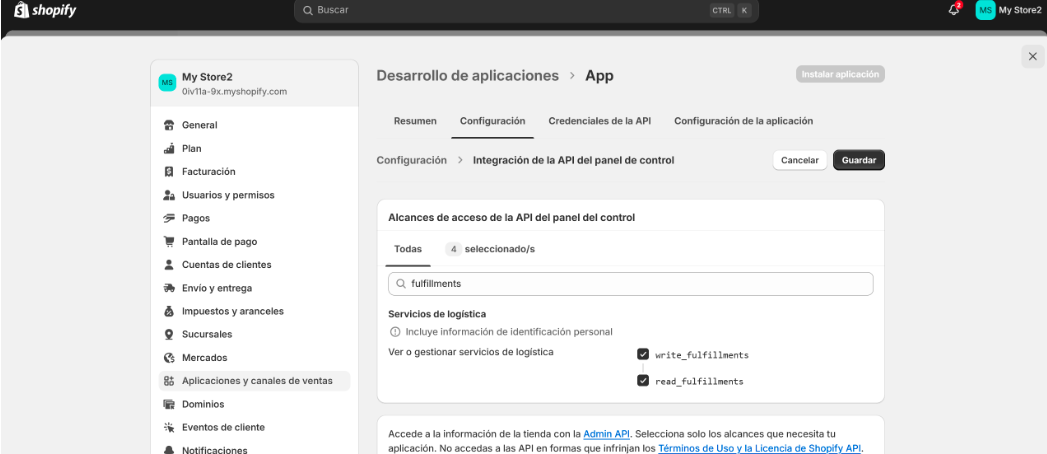Click the Pagos sidebar icon

click(168, 218)
